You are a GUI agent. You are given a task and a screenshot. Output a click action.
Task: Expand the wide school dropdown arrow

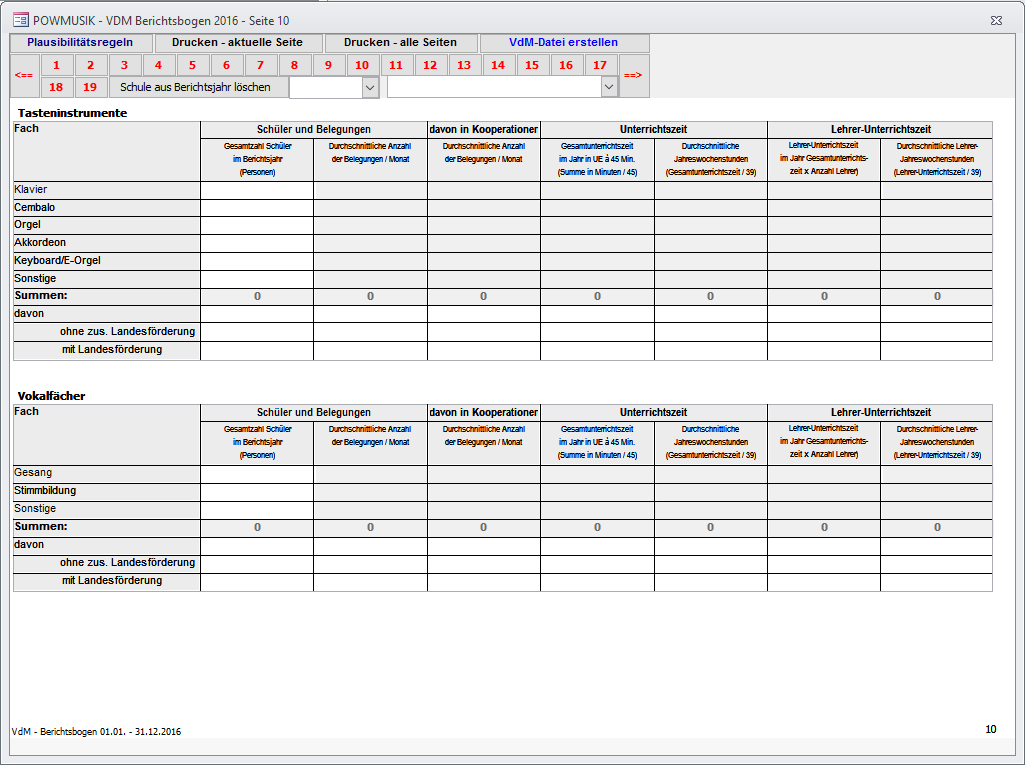(x=608, y=88)
